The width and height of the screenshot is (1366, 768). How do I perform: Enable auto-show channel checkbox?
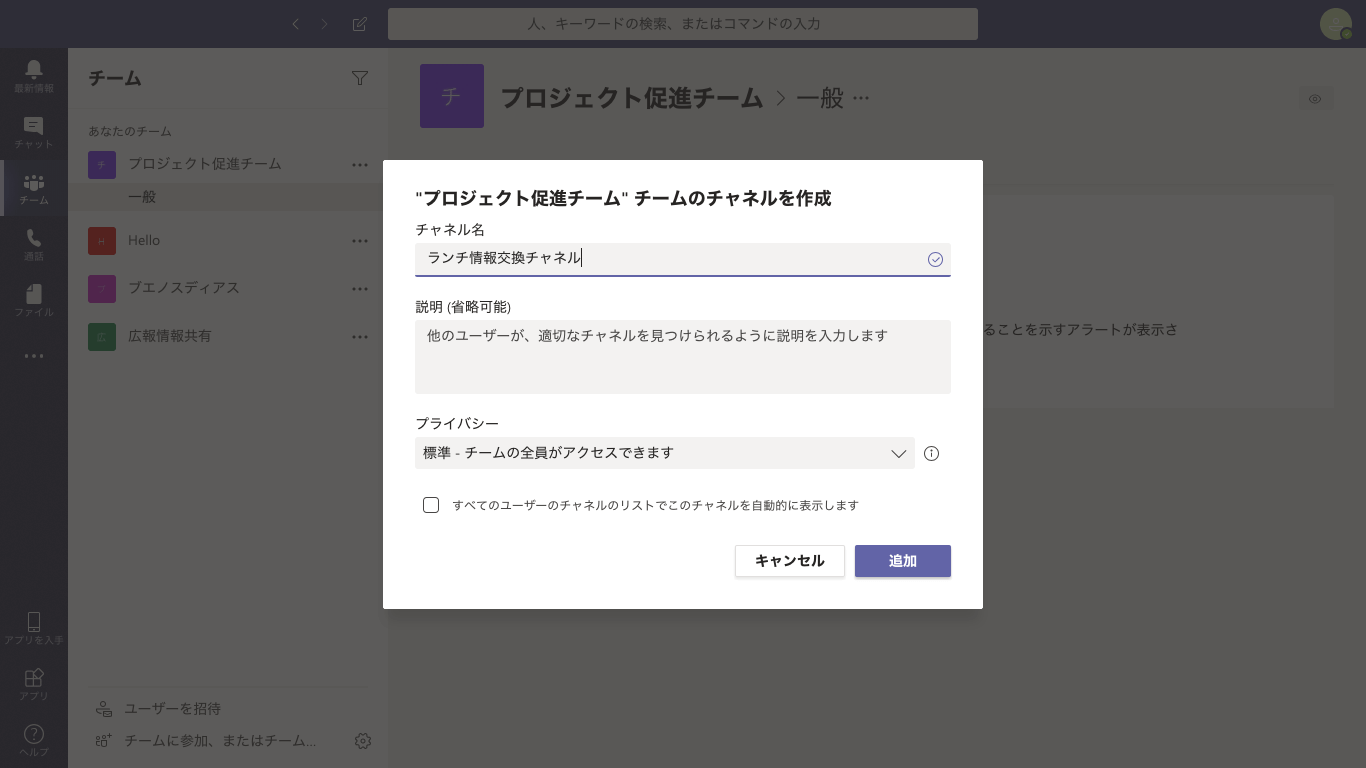click(431, 505)
